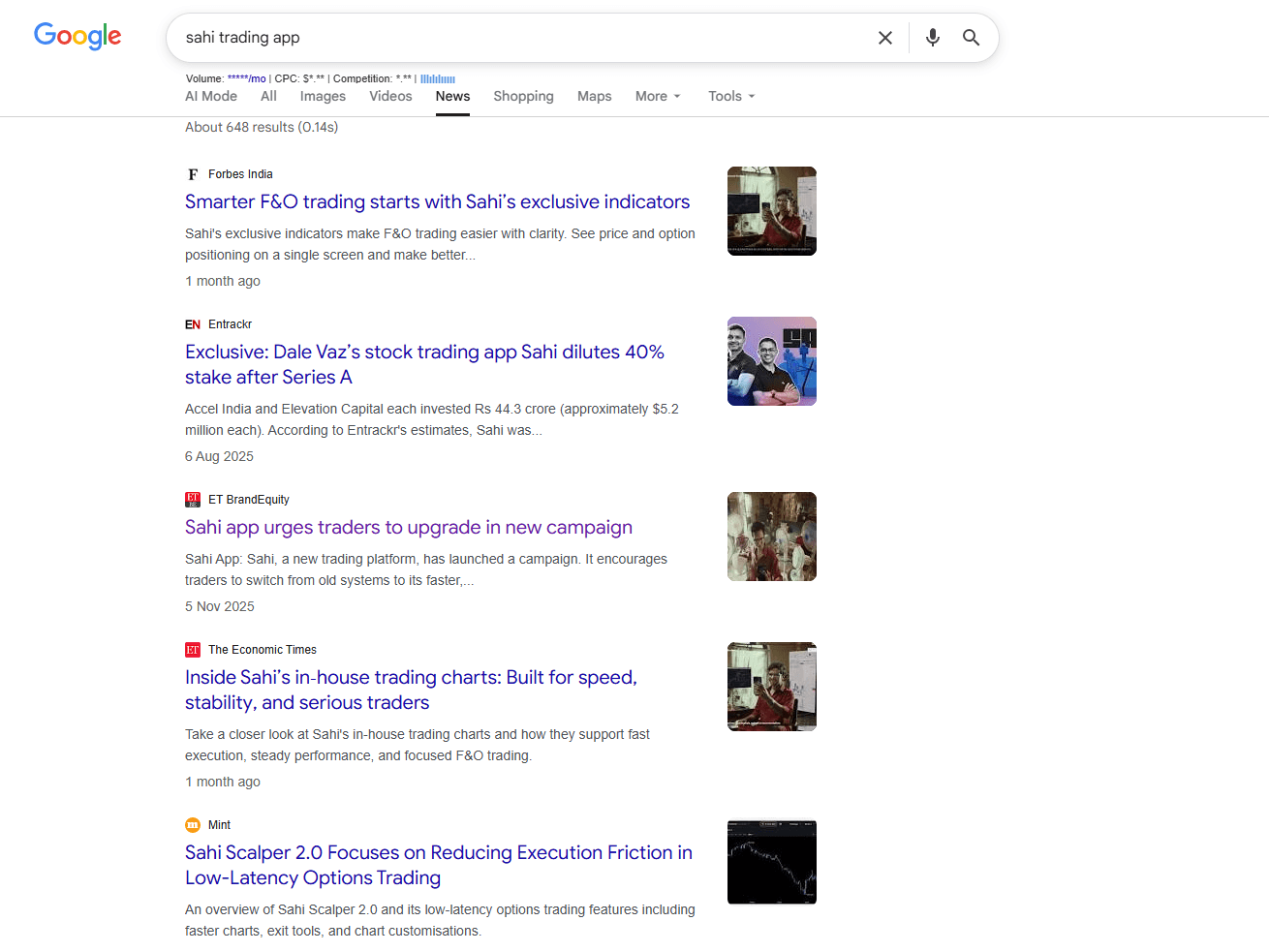
Task: Click The Economic Times source name
Action: point(263,650)
